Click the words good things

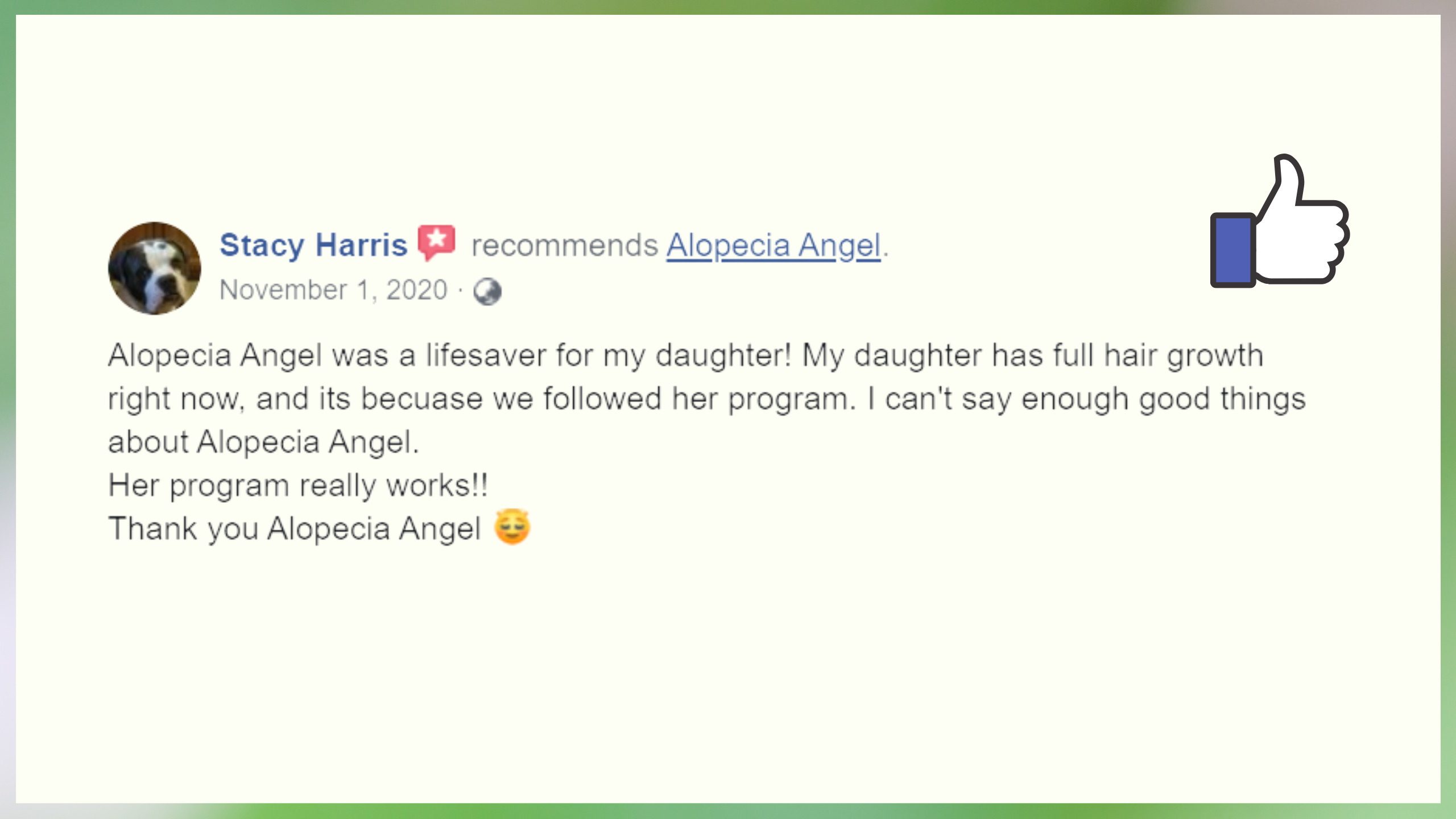coord(1222,399)
